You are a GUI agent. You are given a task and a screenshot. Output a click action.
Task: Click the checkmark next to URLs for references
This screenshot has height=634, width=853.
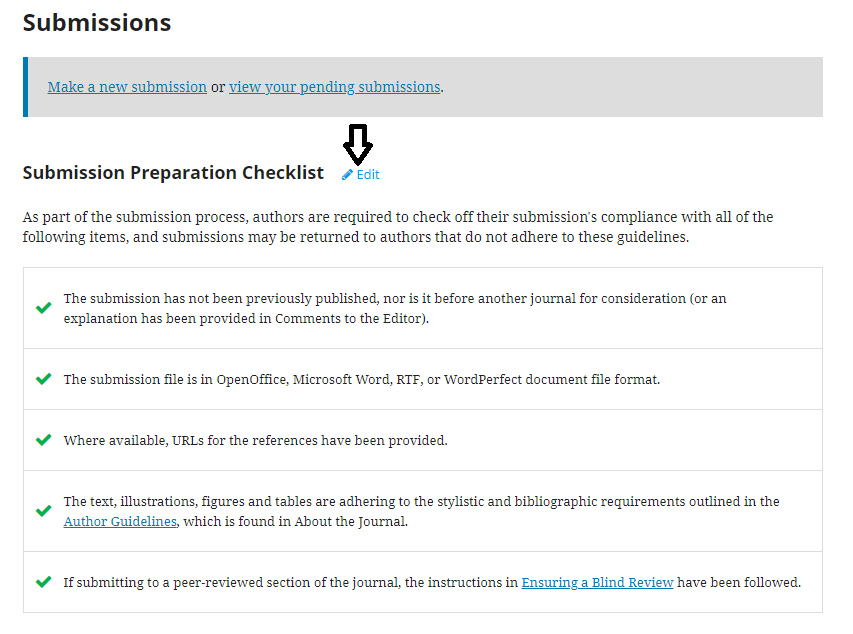tap(44, 440)
